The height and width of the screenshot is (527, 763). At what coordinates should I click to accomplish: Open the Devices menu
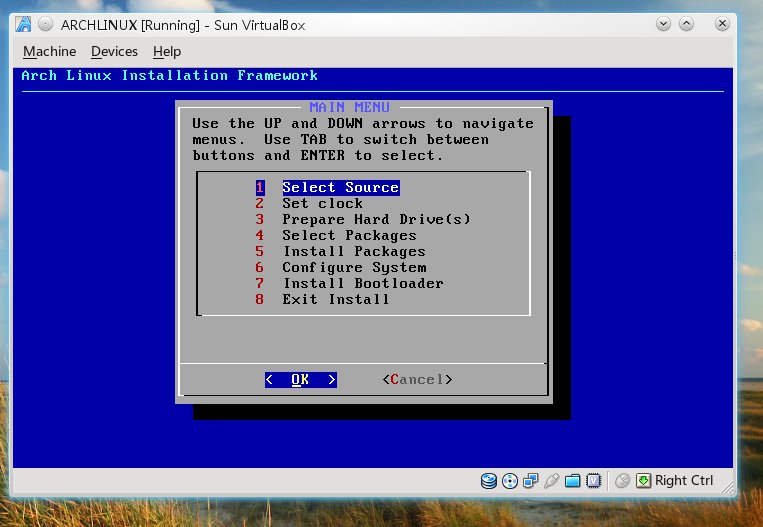(x=114, y=52)
